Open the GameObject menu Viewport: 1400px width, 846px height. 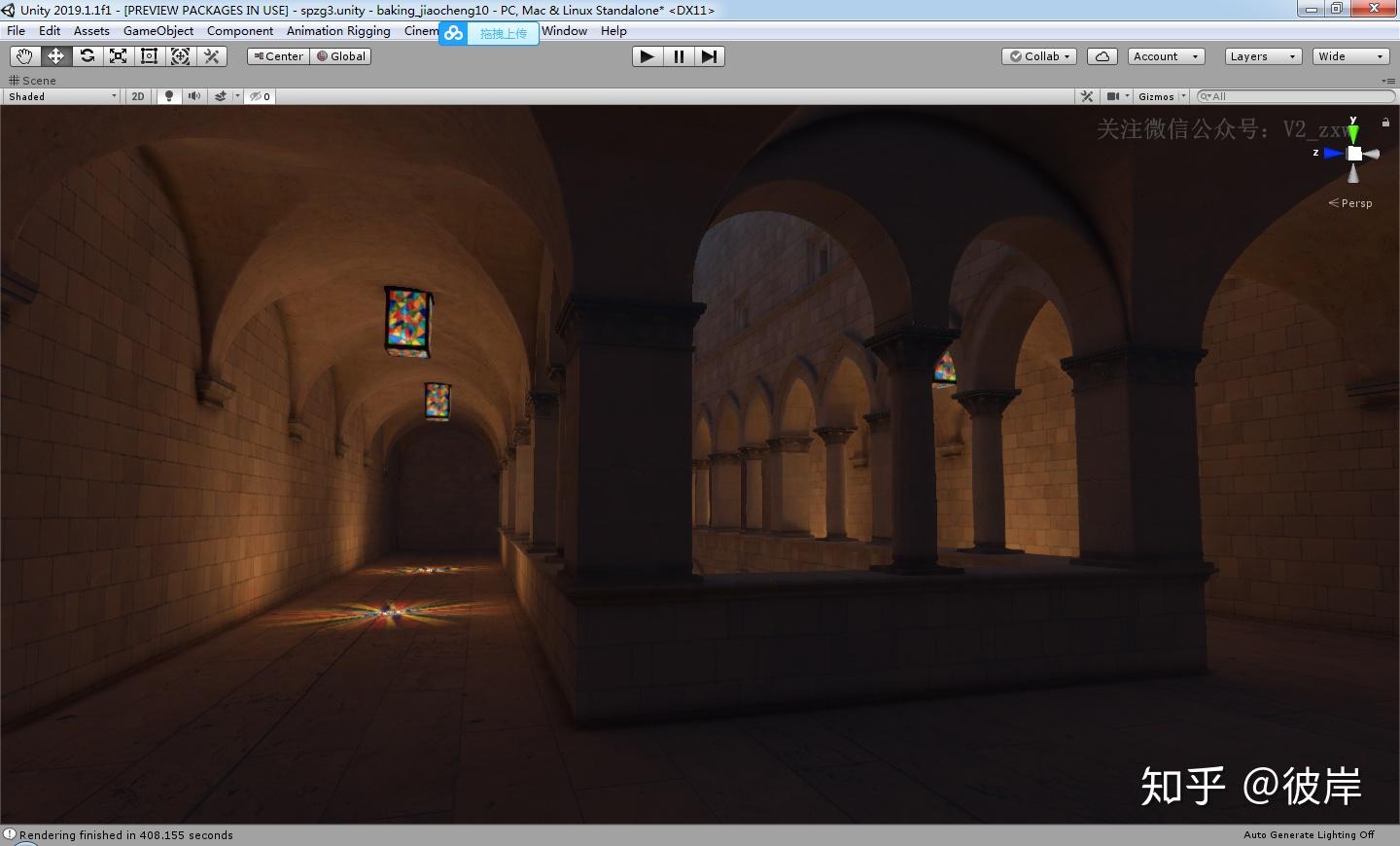click(157, 31)
